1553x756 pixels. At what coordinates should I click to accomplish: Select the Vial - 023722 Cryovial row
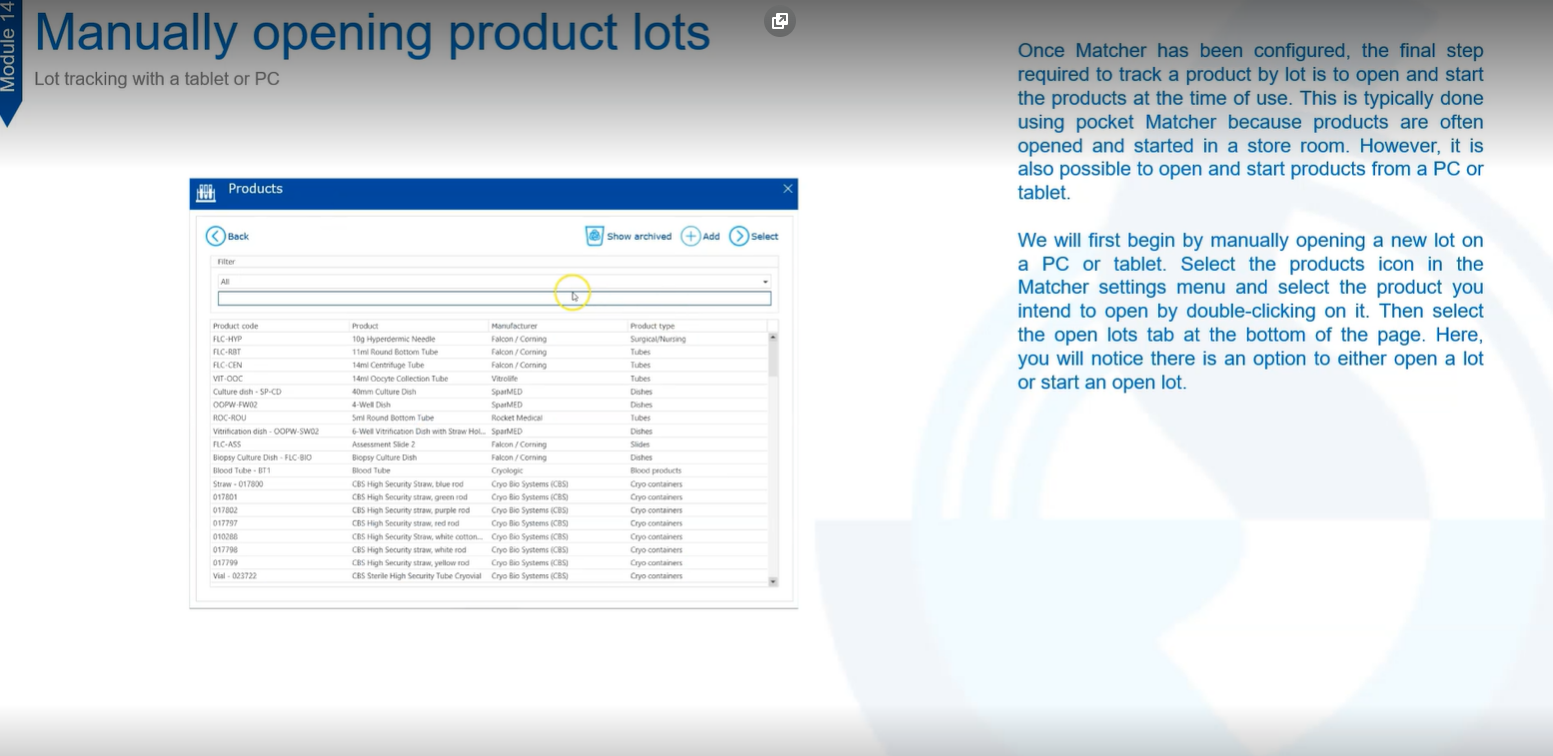tap(400, 576)
